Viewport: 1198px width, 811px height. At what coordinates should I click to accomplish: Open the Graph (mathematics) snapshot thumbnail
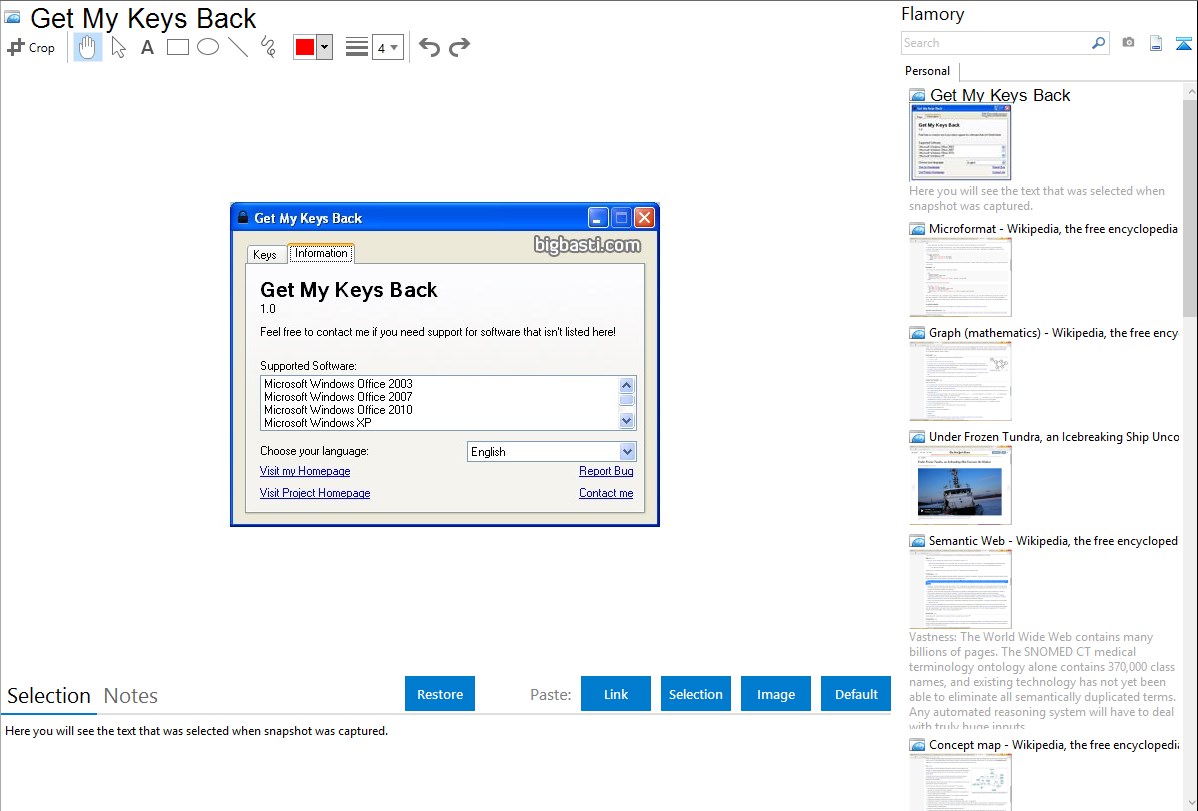point(960,381)
